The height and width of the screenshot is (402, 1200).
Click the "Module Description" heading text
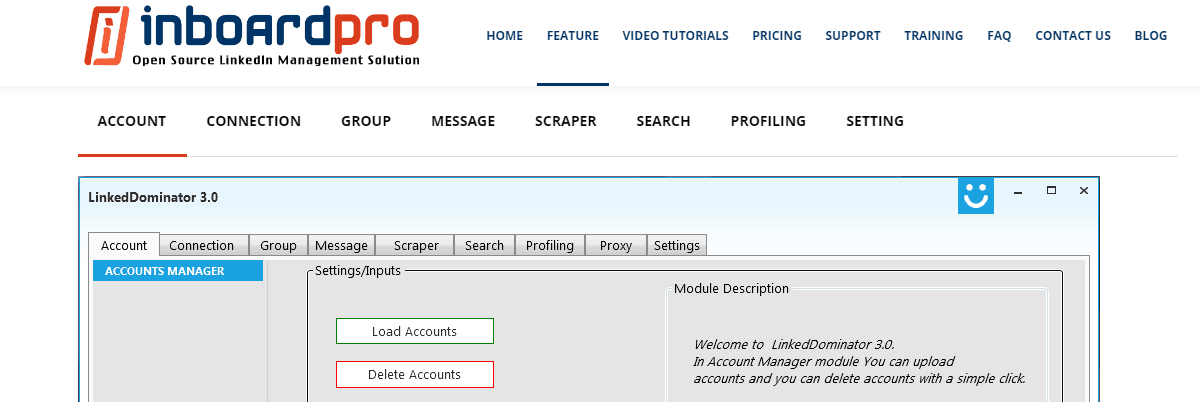731,289
